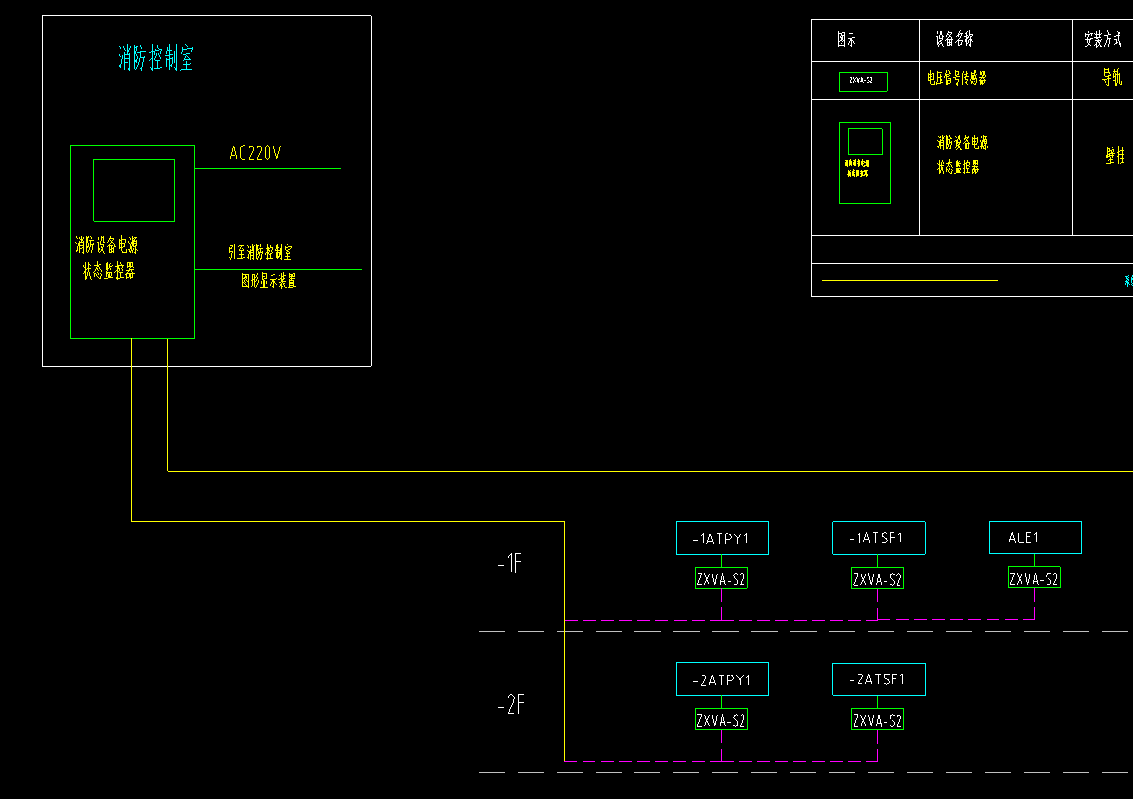The width and height of the screenshot is (1133, 799).
Task: Click the -2F floor label
Action: pos(511,704)
